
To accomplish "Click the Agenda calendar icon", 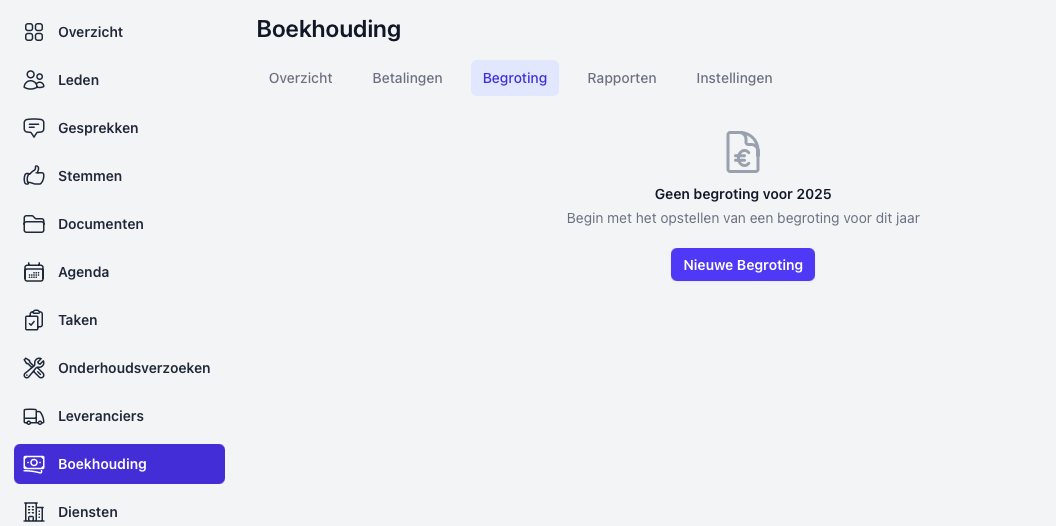I will pyautogui.click(x=34, y=272).
